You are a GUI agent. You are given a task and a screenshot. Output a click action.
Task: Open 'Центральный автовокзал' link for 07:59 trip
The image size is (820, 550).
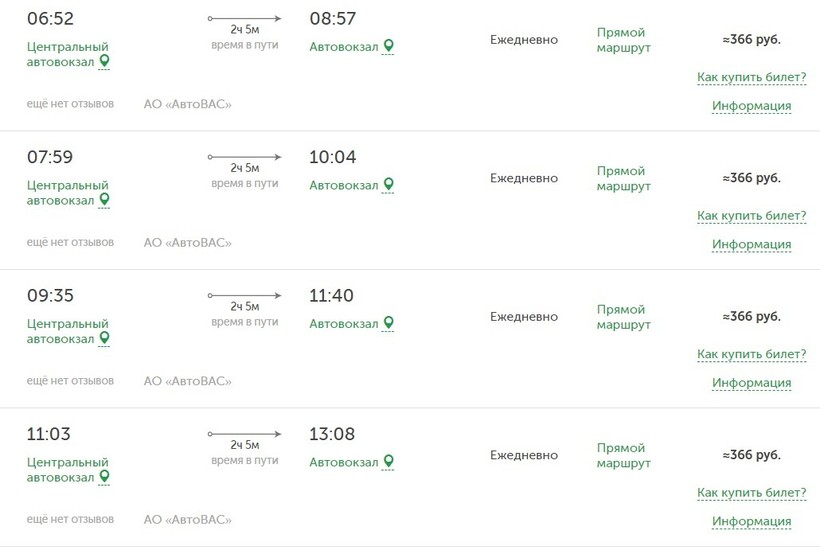[x=67, y=193]
